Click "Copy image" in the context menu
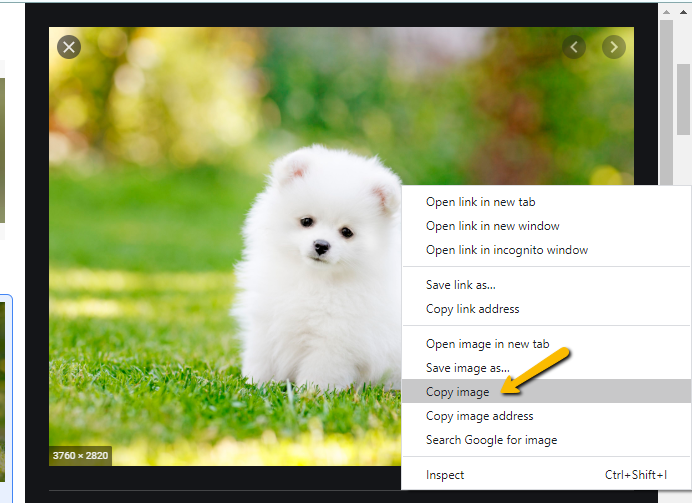 coord(457,392)
